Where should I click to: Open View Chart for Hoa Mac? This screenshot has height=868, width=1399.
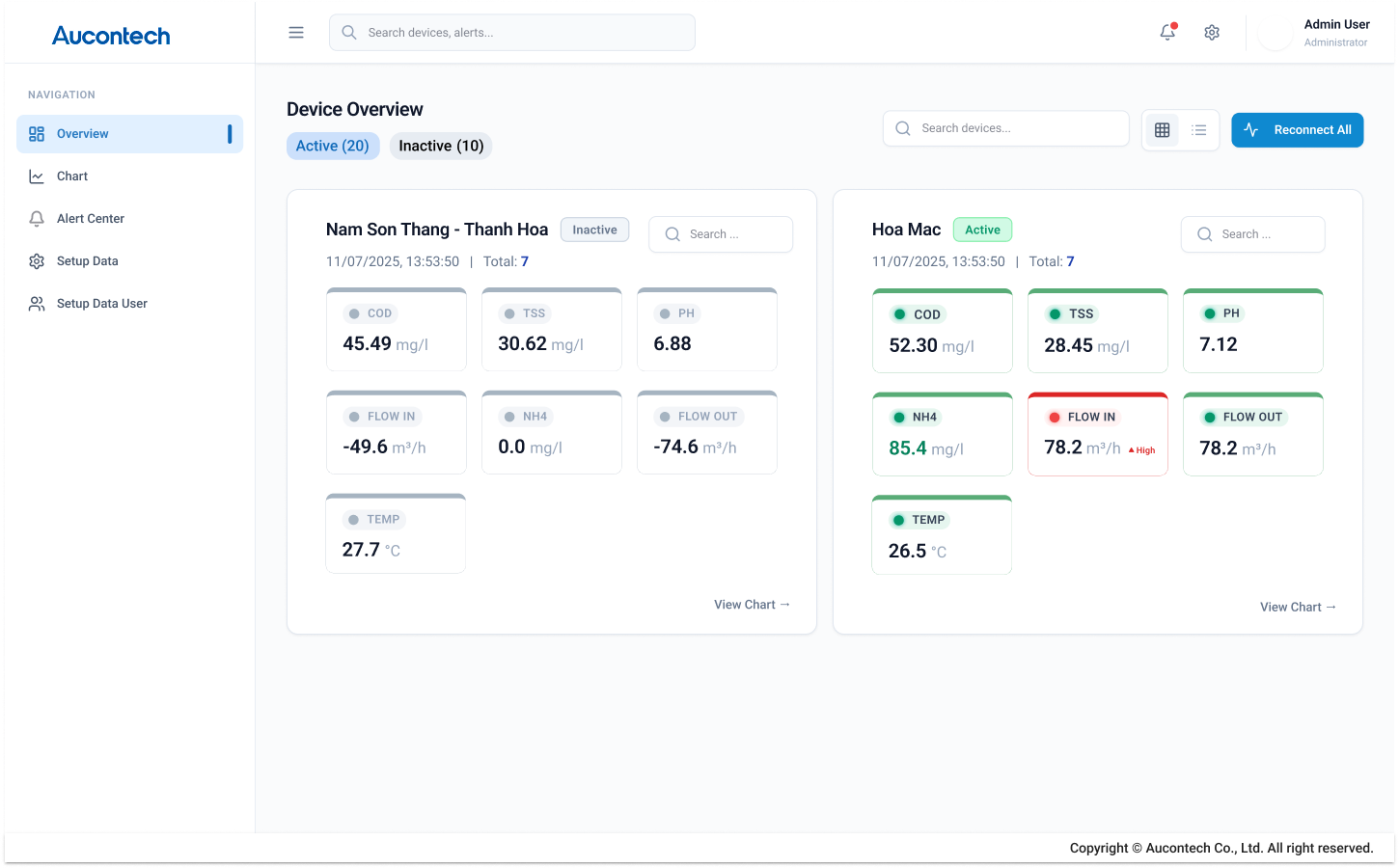click(x=1298, y=607)
